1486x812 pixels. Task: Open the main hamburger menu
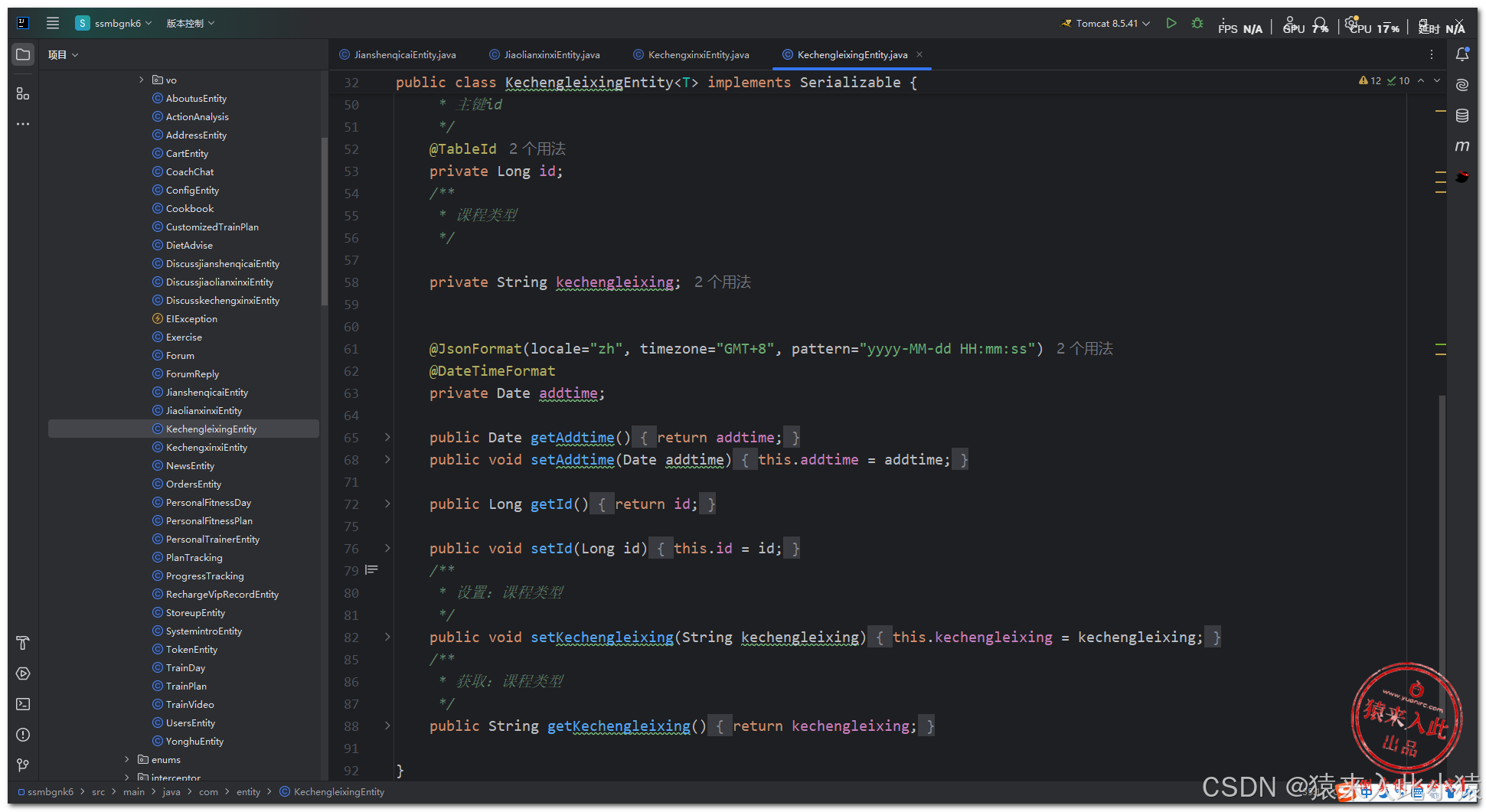coord(53,23)
